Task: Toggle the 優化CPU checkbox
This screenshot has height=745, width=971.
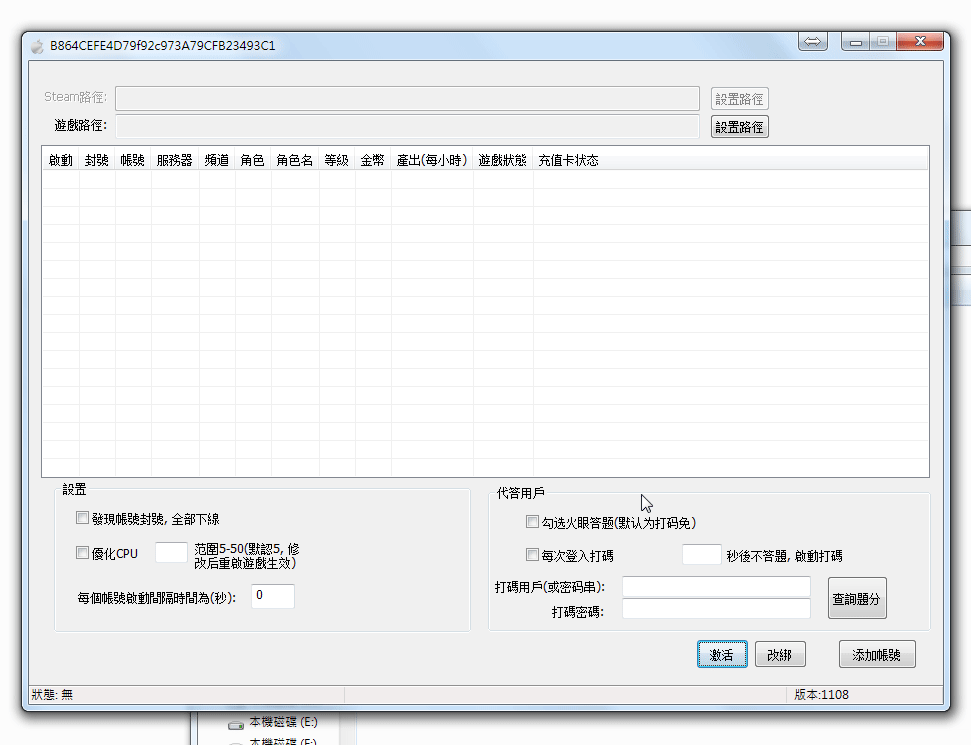Action: coord(82,552)
